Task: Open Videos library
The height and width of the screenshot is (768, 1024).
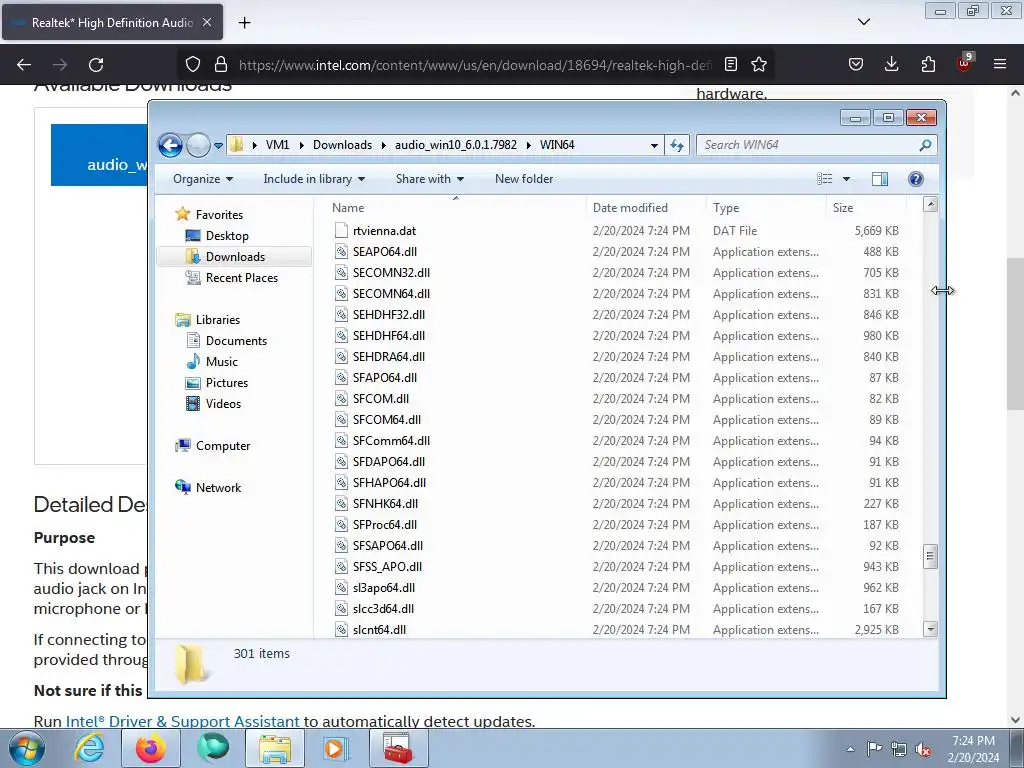Action: [x=223, y=404]
